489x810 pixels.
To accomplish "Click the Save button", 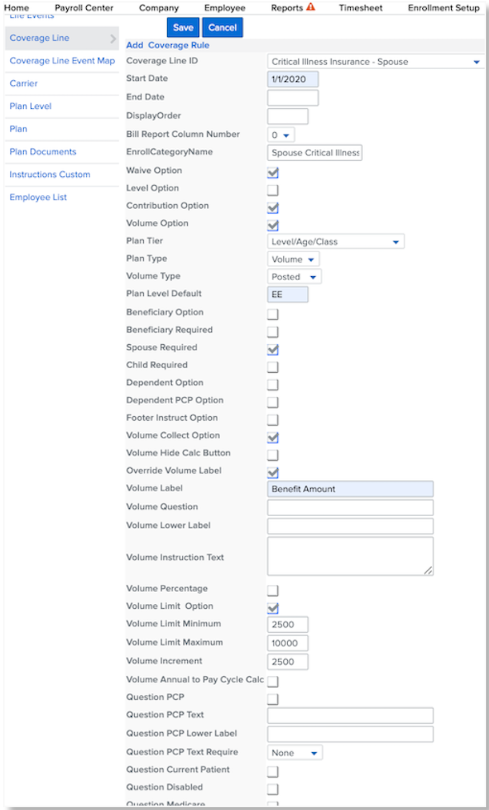I will click(x=183, y=27).
